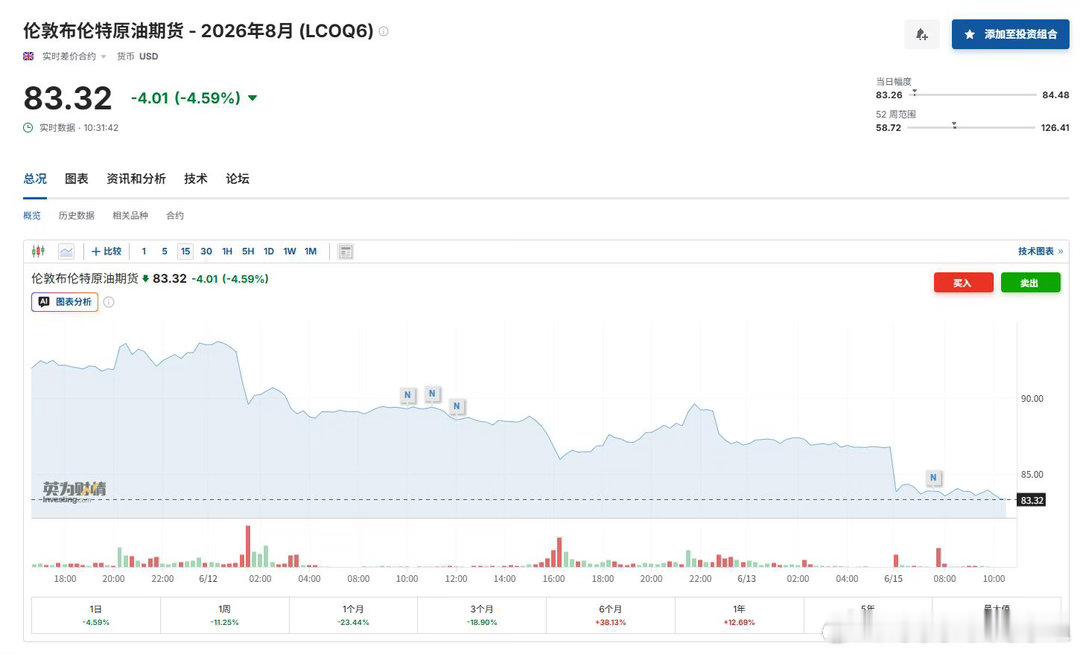Click info icon beside 图表分析
1080x654 pixels.
[109, 302]
